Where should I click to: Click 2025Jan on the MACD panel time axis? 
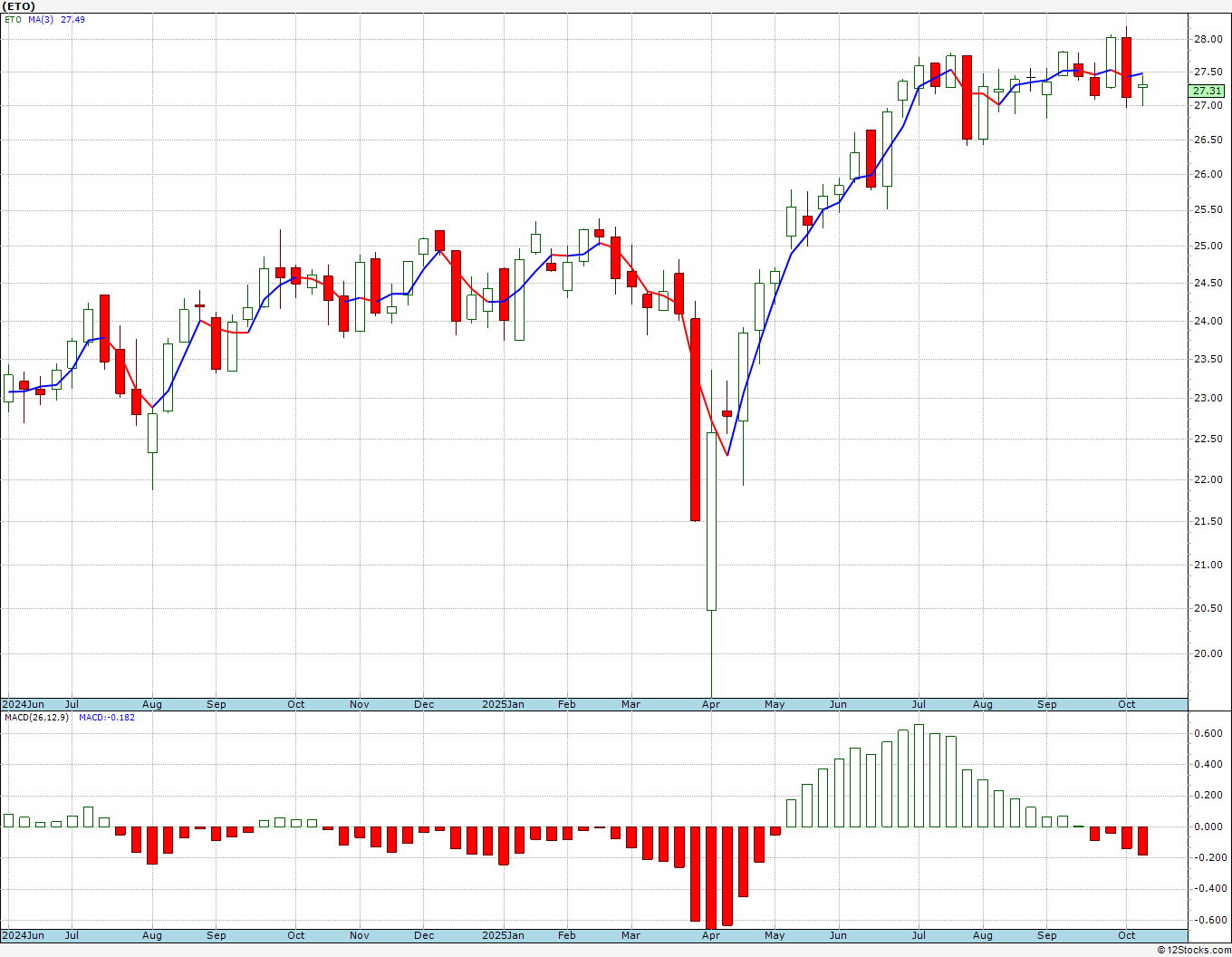[503, 935]
